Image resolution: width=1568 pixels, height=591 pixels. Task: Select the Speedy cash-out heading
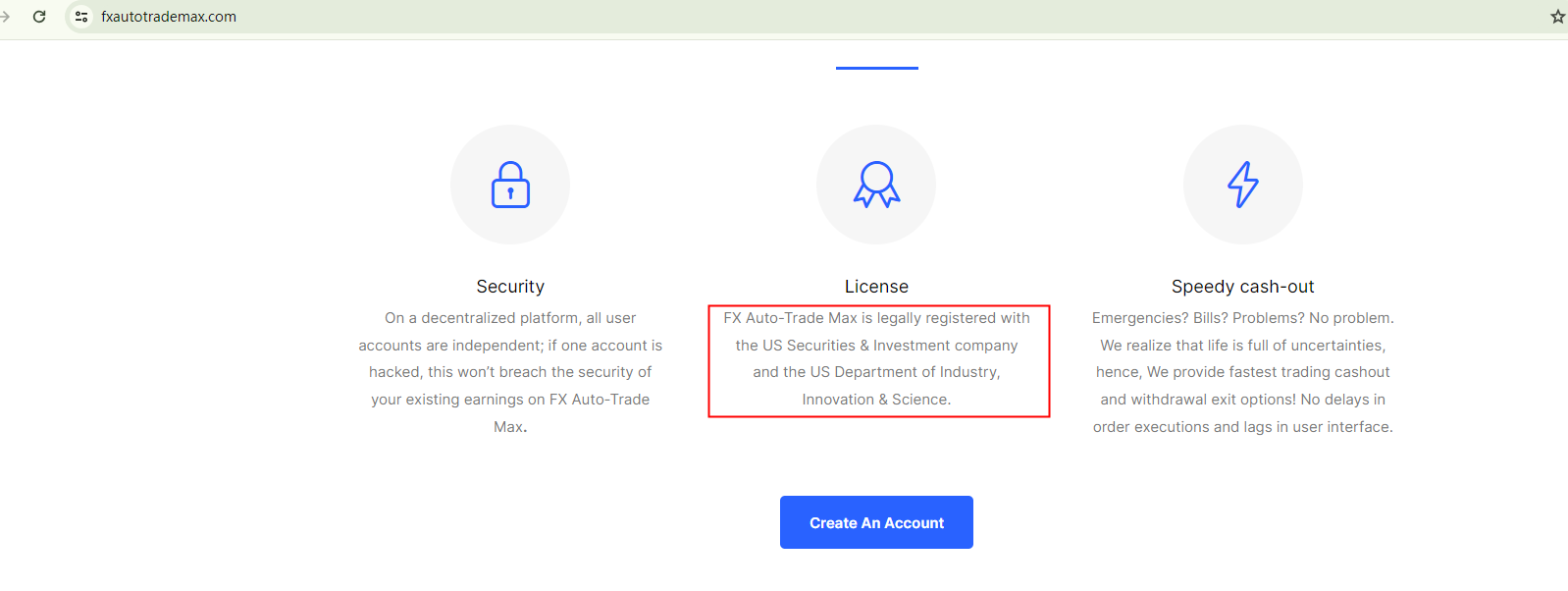pos(1242,287)
